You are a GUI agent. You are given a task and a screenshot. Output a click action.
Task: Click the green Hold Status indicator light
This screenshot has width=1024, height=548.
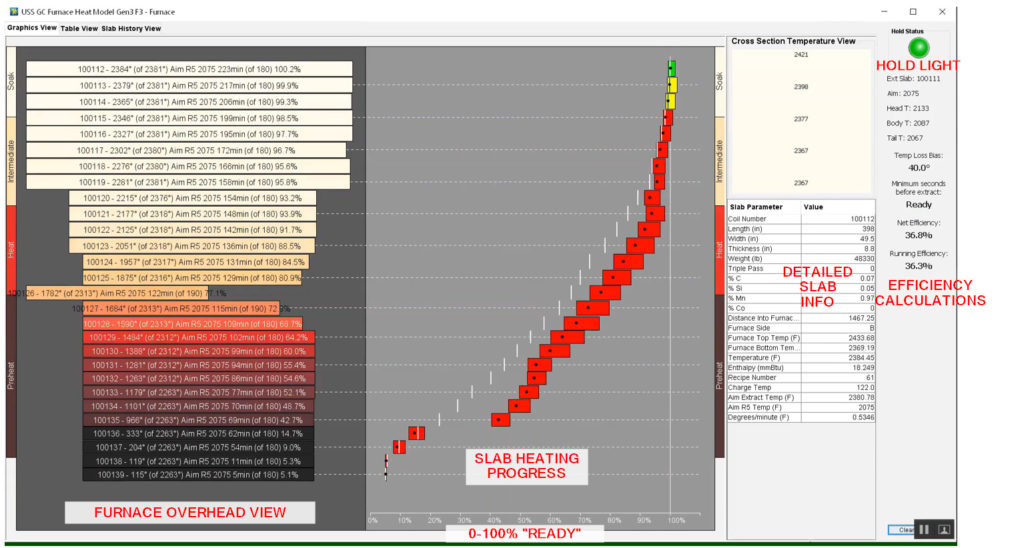[919, 48]
